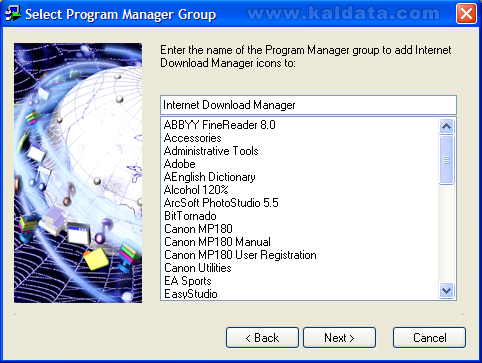Viewport: 482px width, 363px height.
Task: Click the scroll down arrow of list
Action: tap(447, 291)
